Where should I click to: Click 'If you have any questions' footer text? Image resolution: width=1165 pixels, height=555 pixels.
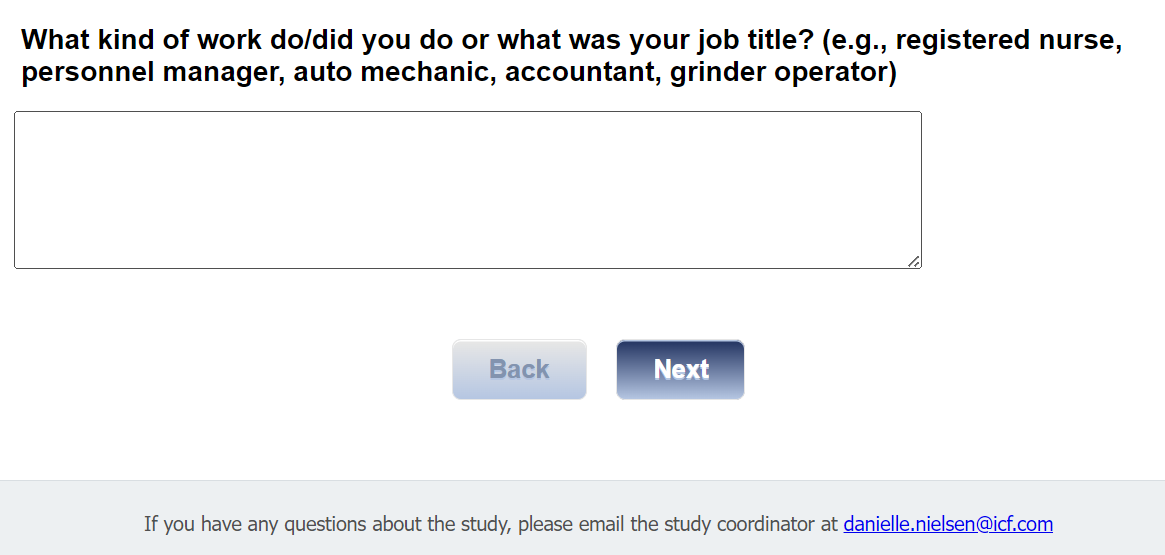click(x=240, y=524)
